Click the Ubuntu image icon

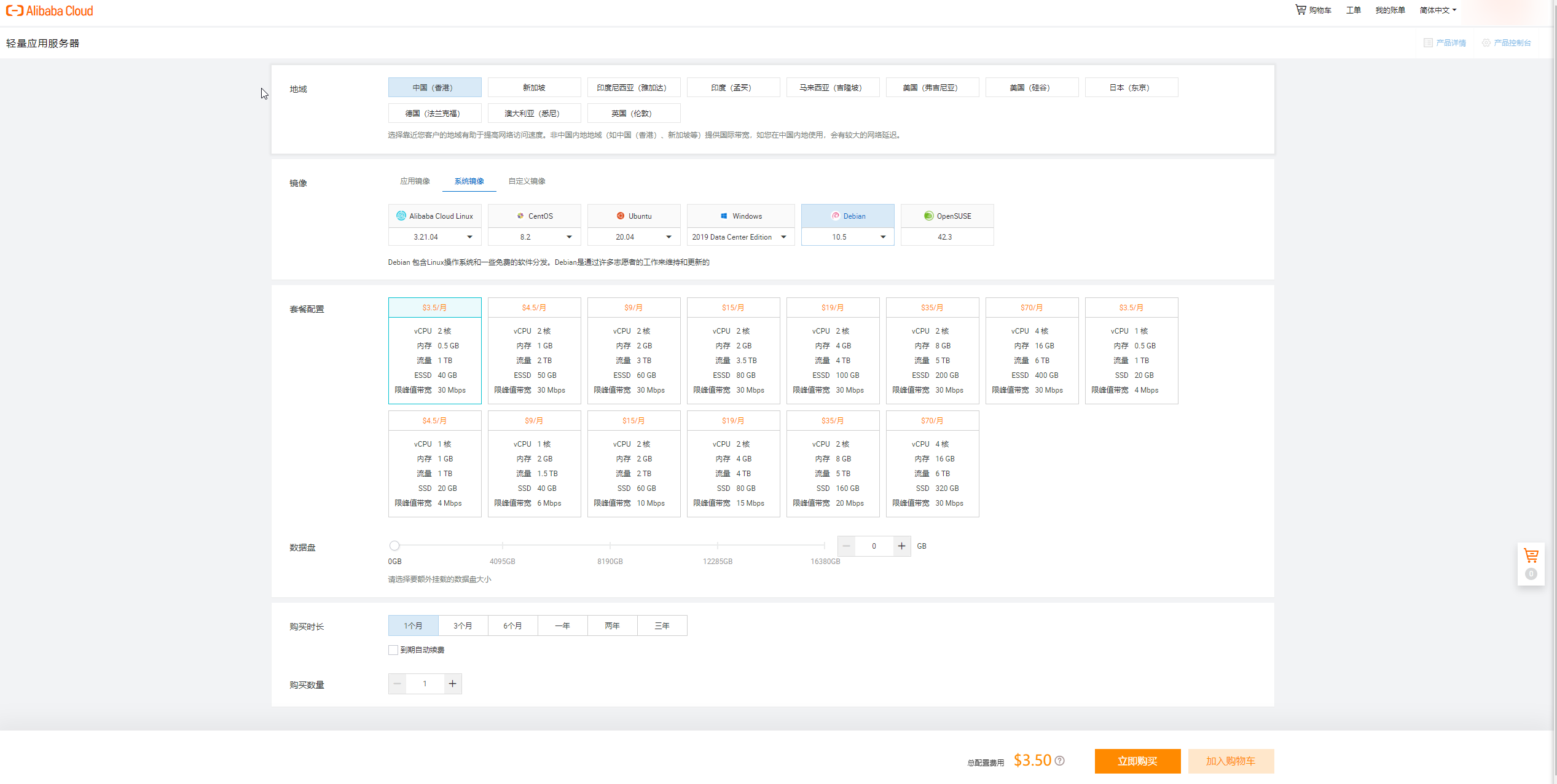[x=621, y=216]
